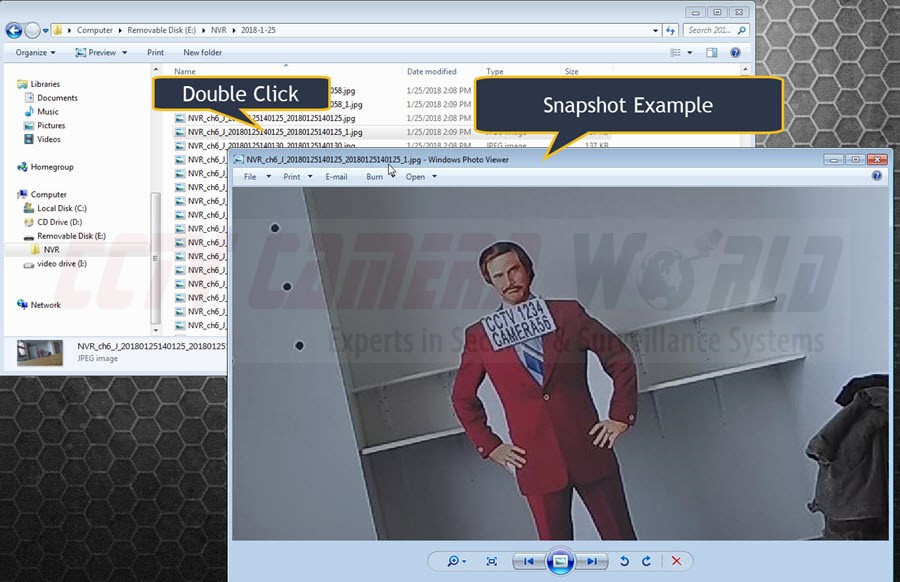Viewport: 900px width, 582px height.
Task: Click the Actual Size fit icon
Action: [x=491, y=561]
